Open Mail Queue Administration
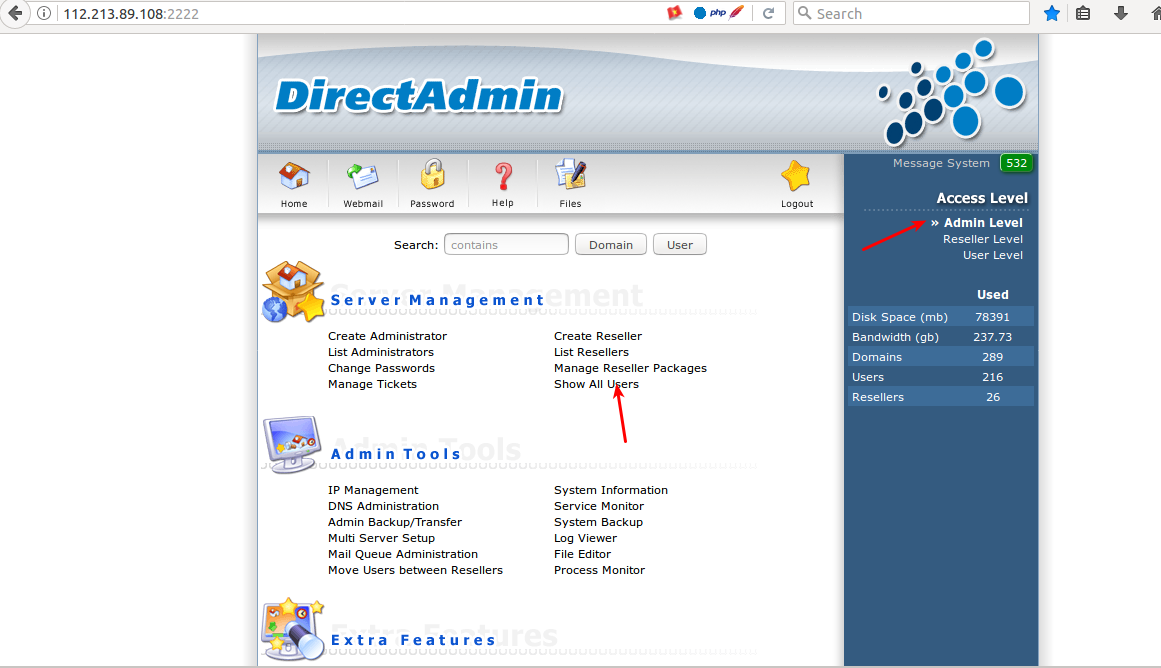Screen dimensions: 1161x668 click(403, 554)
